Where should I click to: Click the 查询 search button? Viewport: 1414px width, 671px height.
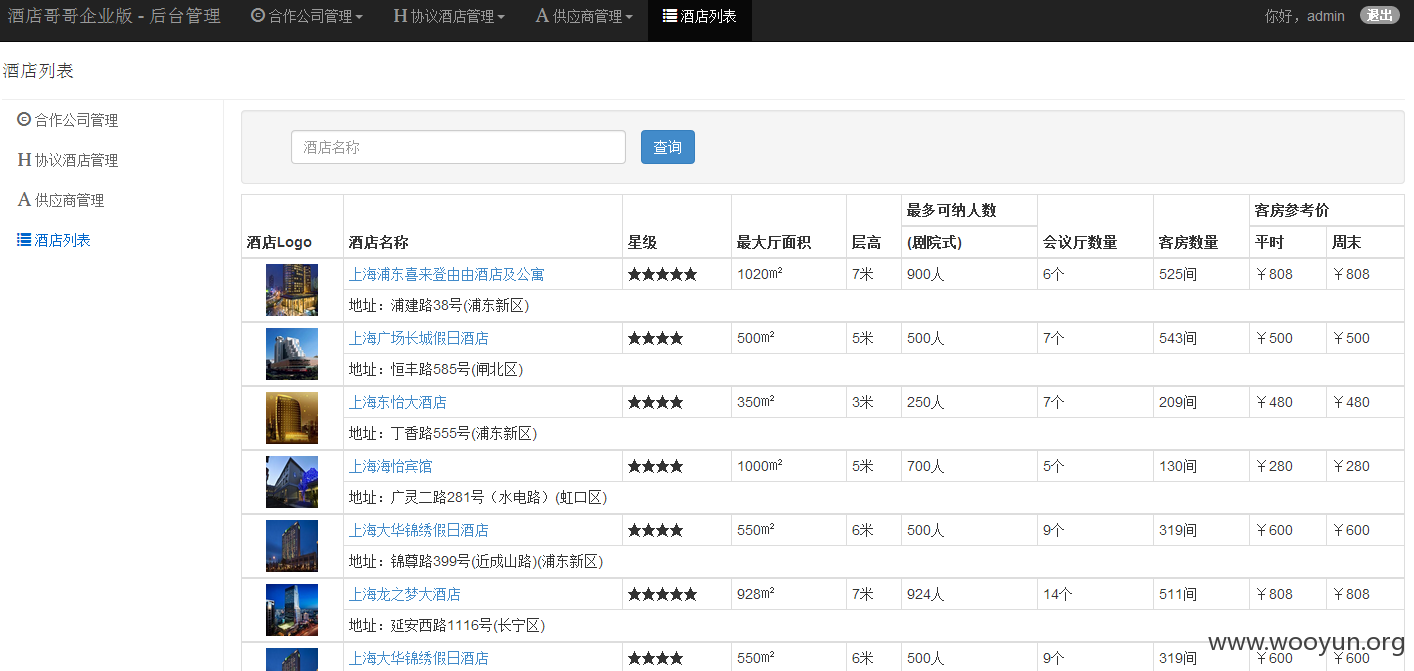coord(668,147)
